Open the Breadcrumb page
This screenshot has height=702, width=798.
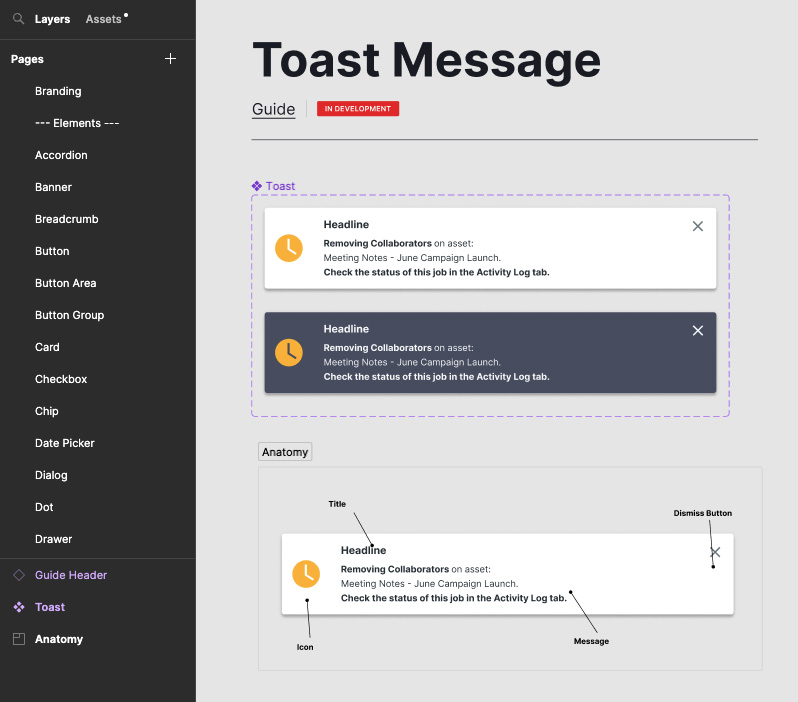tap(67, 219)
